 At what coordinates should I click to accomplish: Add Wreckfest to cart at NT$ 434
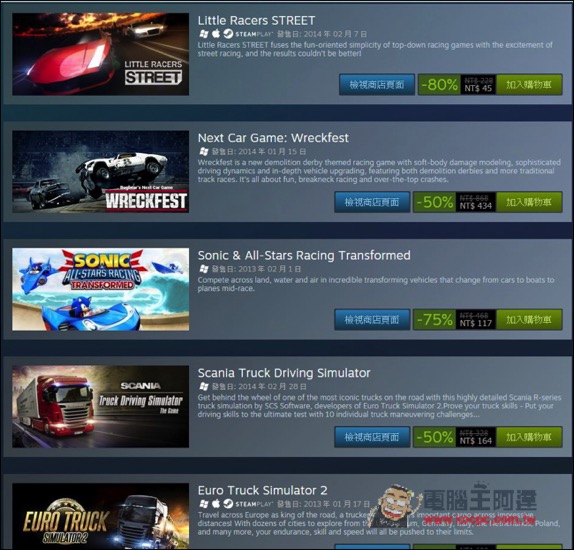tap(529, 202)
